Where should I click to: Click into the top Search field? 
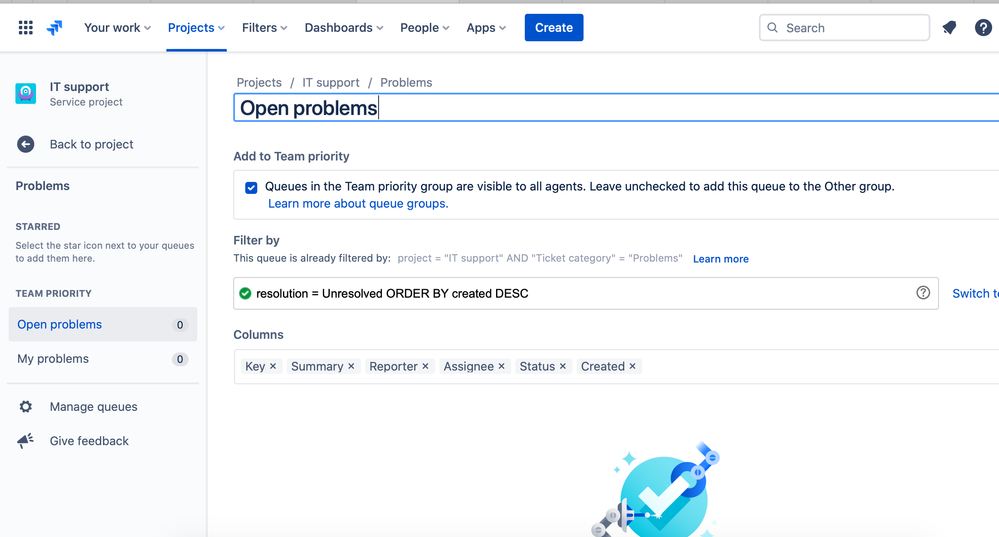click(844, 27)
